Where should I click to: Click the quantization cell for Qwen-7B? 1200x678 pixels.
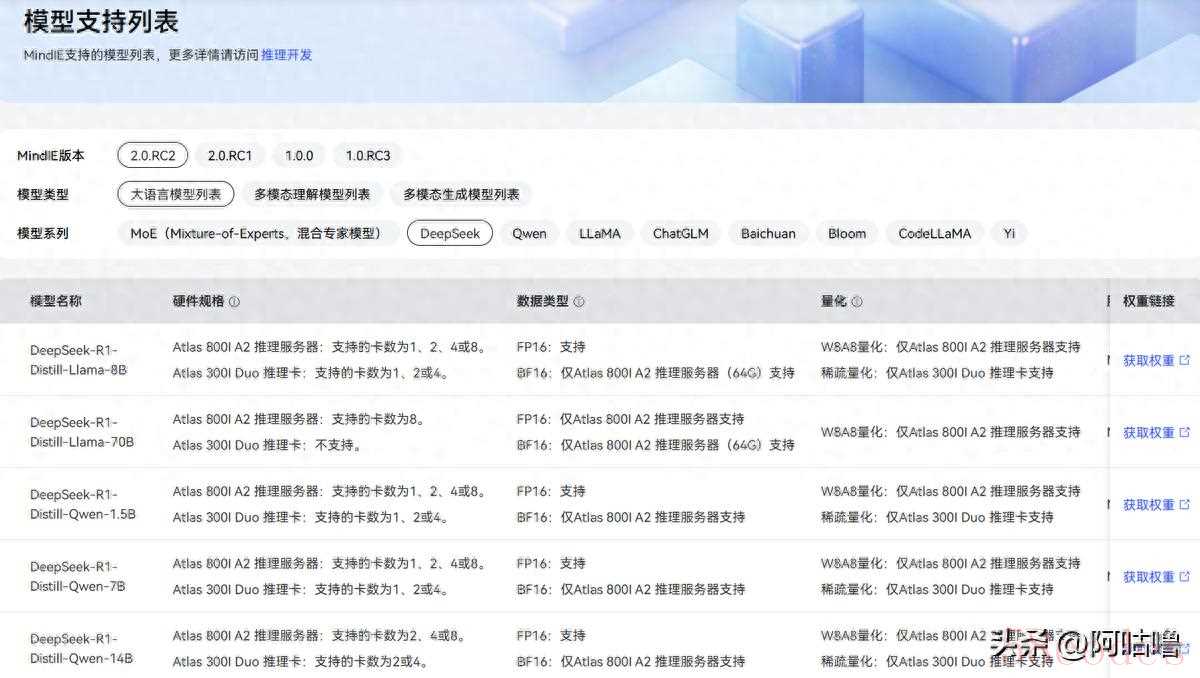click(951, 577)
